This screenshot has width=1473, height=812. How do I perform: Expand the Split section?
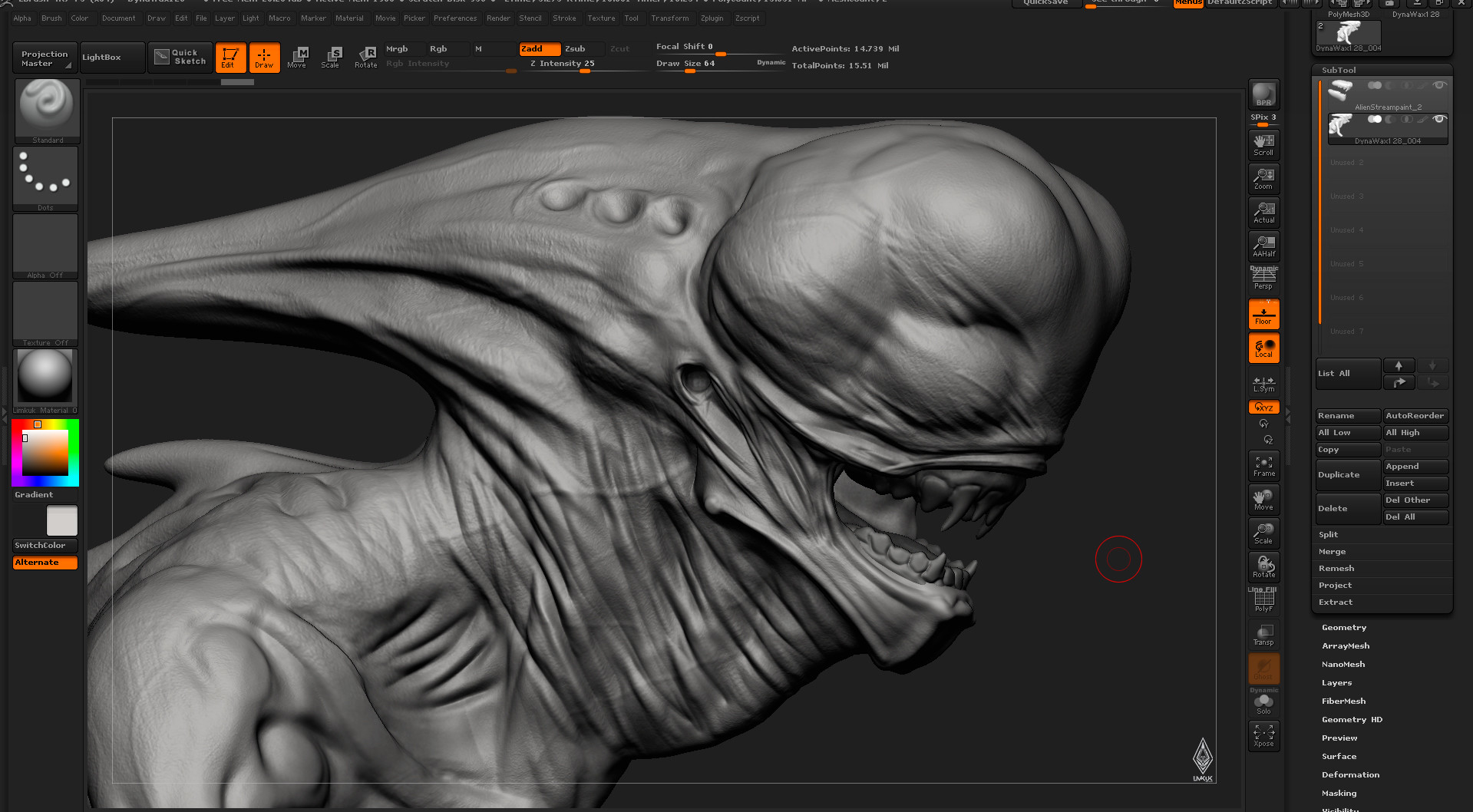(x=1328, y=535)
